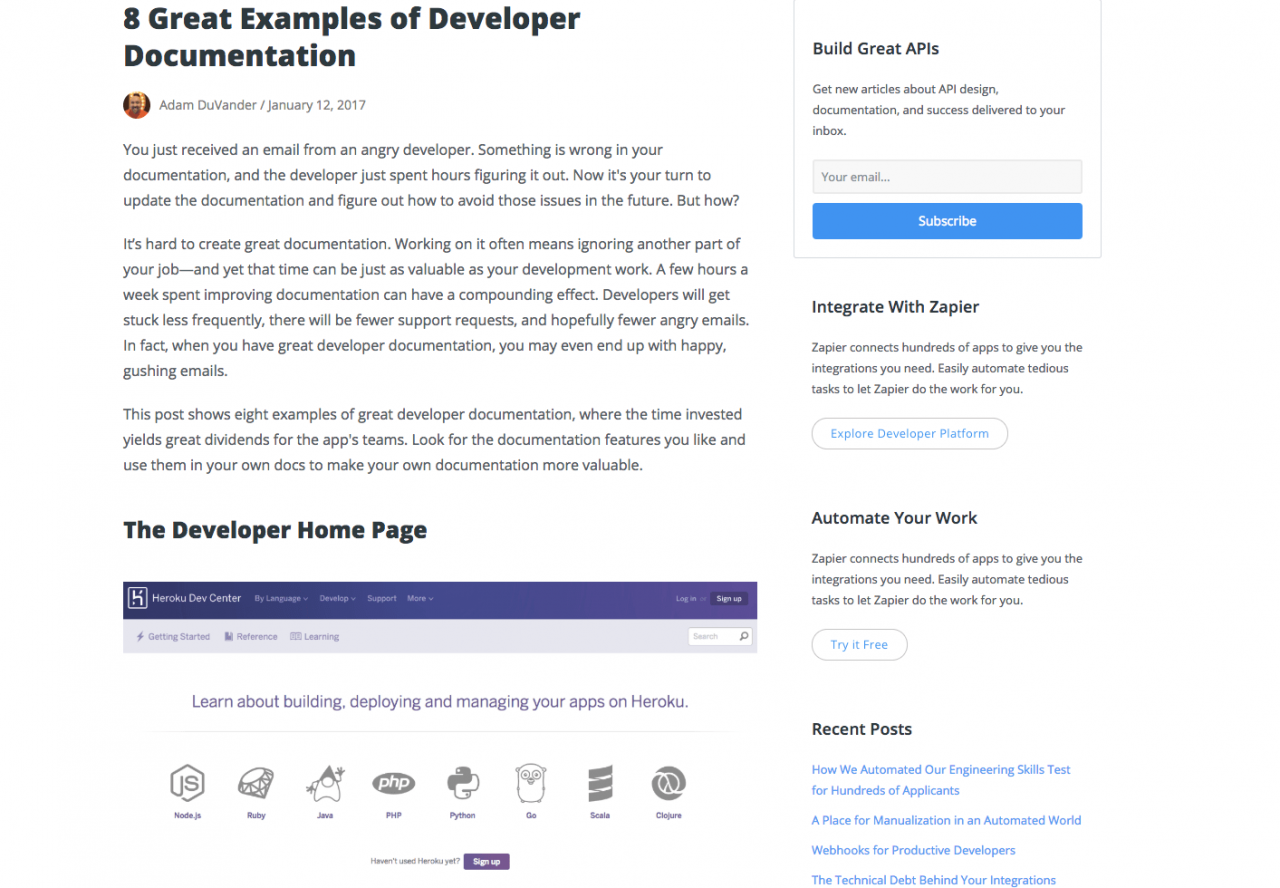1280x888 pixels.
Task: Click Adam DuVander's author avatar
Action: (137, 105)
